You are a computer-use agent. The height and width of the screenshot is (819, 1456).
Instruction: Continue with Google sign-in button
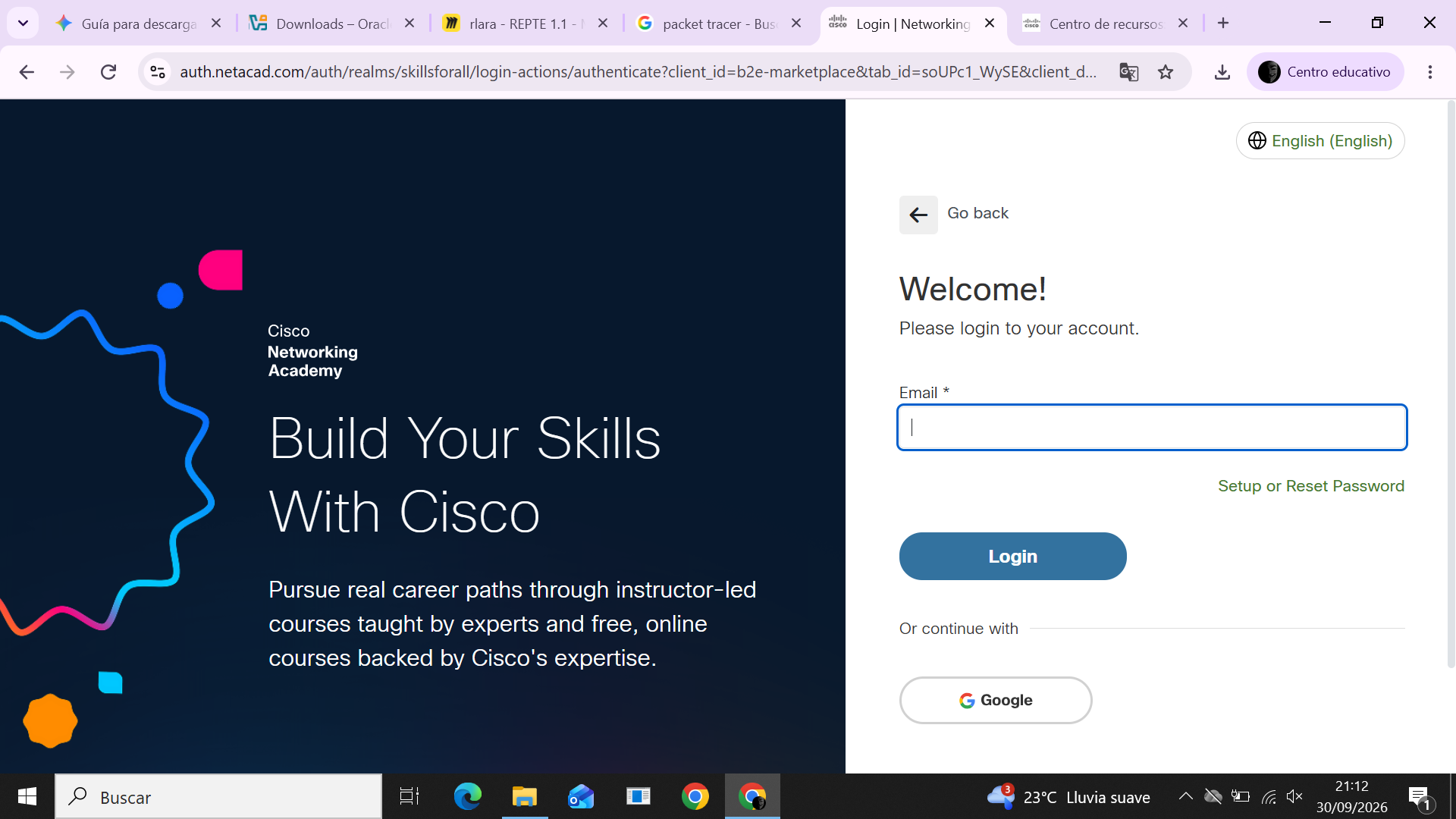[996, 701]
